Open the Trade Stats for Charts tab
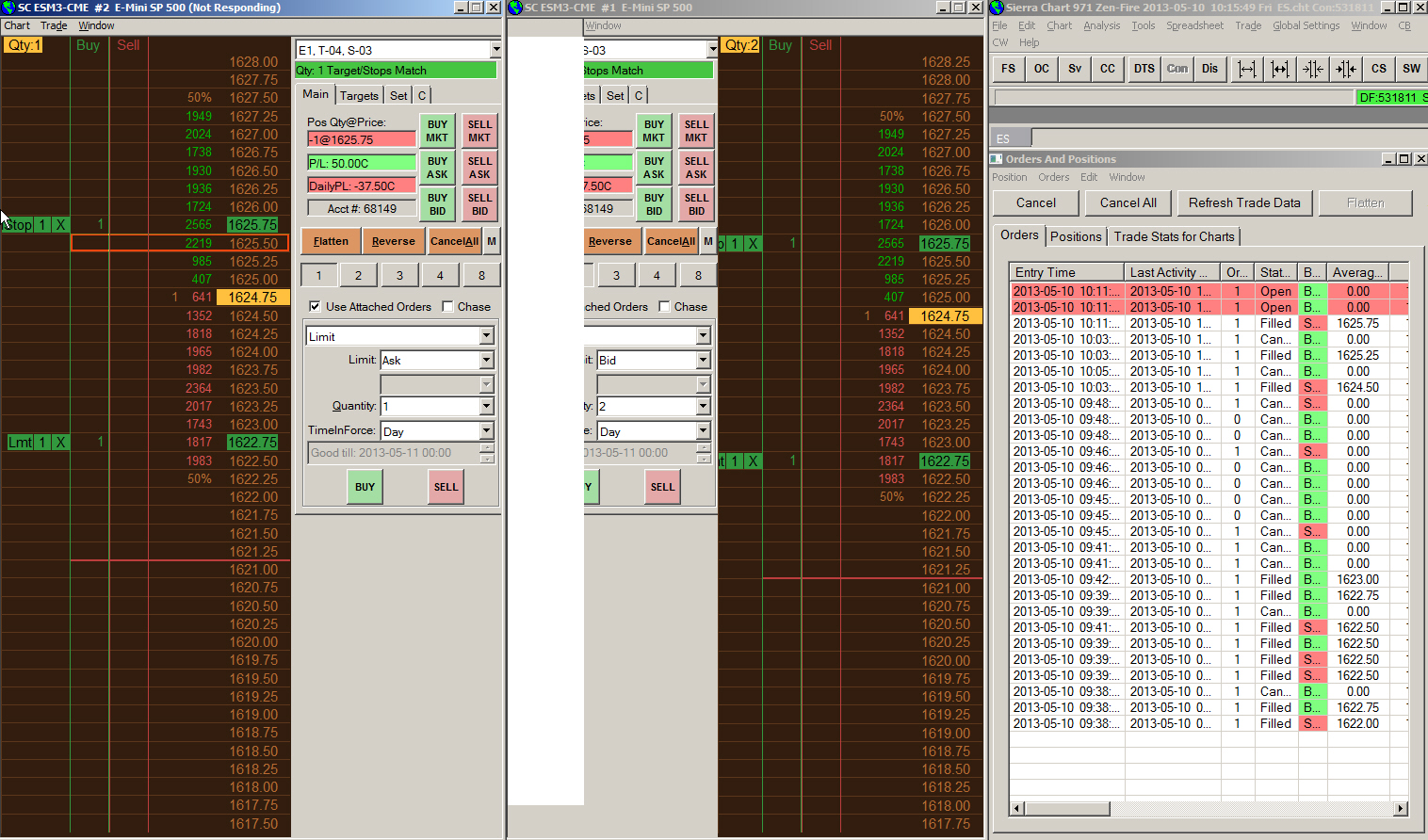The width and height of the screenshot is (1428, 840). [1174, 237]
